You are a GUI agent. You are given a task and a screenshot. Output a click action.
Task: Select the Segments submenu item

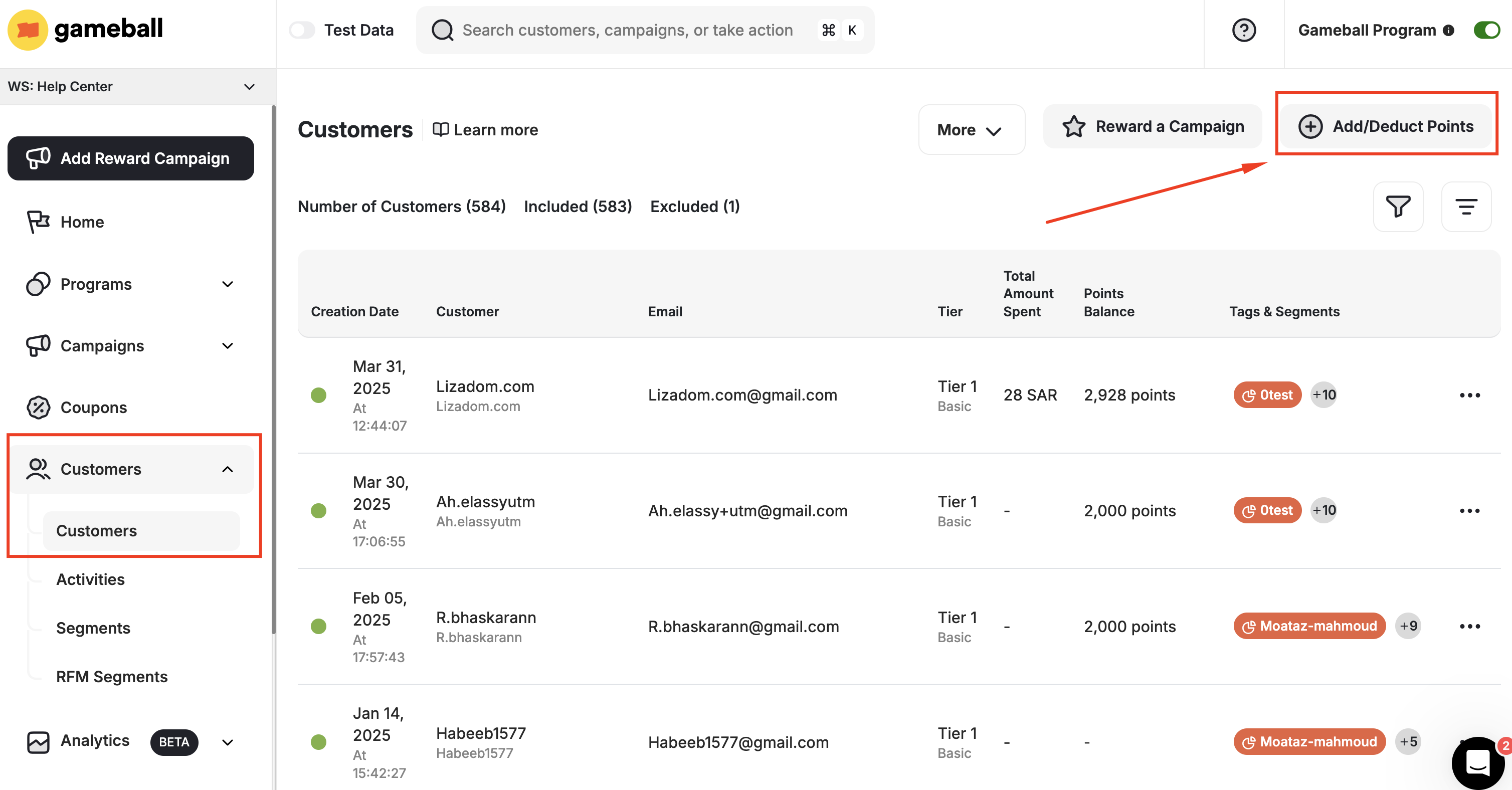[x=93, y=628]
